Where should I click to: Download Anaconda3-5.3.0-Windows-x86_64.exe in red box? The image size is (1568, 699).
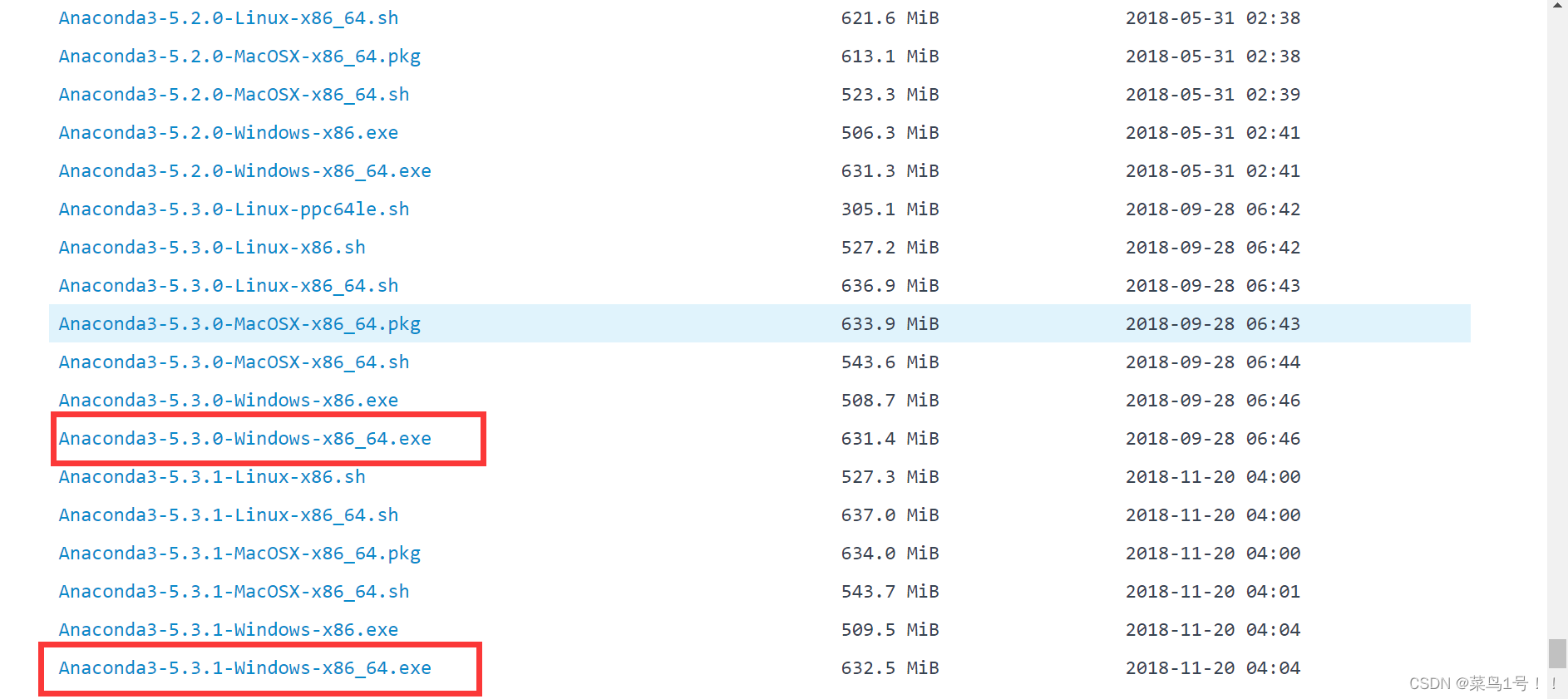pos(245,439)
